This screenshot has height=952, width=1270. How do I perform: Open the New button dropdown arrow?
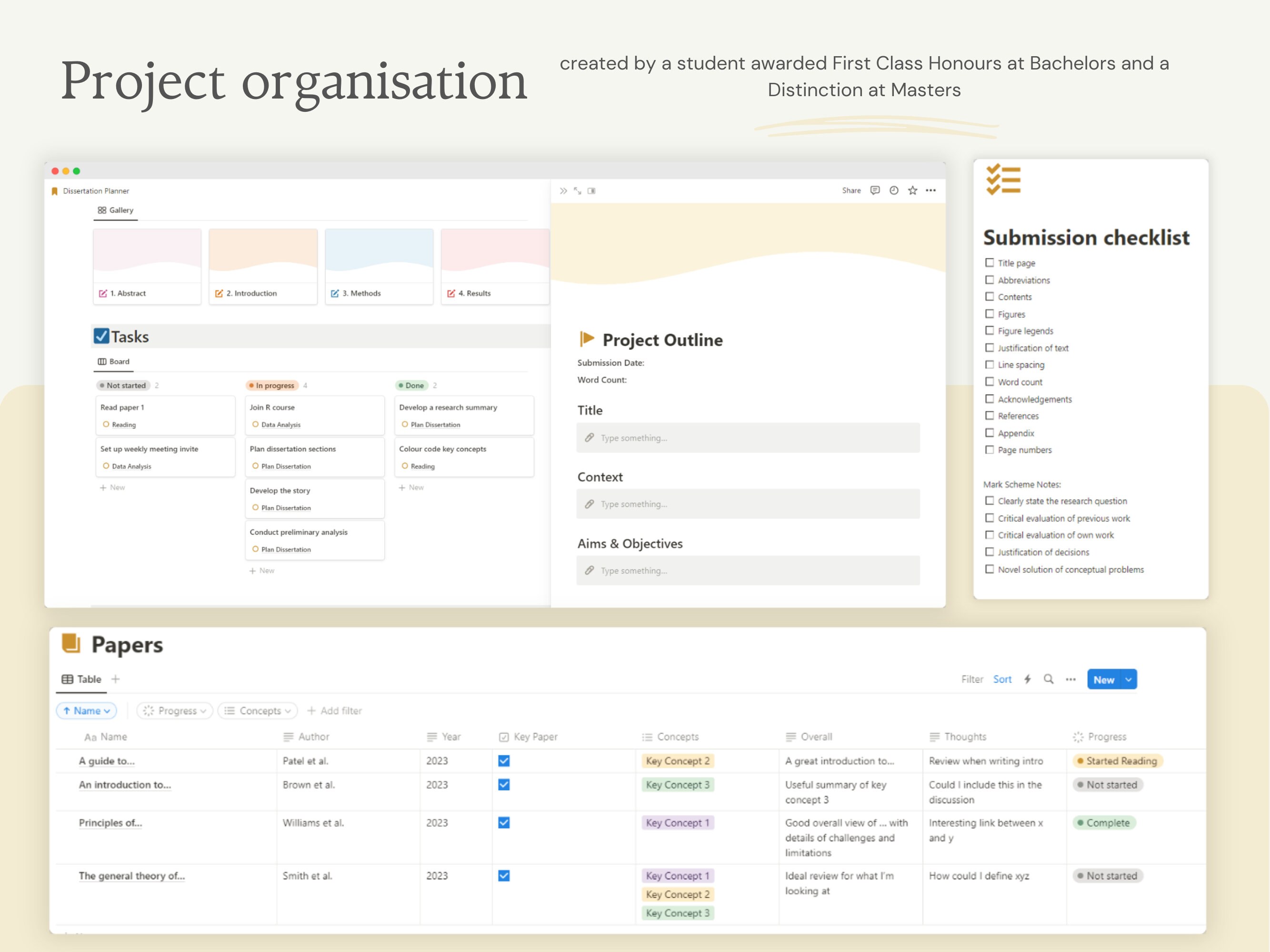(1128, 679)
